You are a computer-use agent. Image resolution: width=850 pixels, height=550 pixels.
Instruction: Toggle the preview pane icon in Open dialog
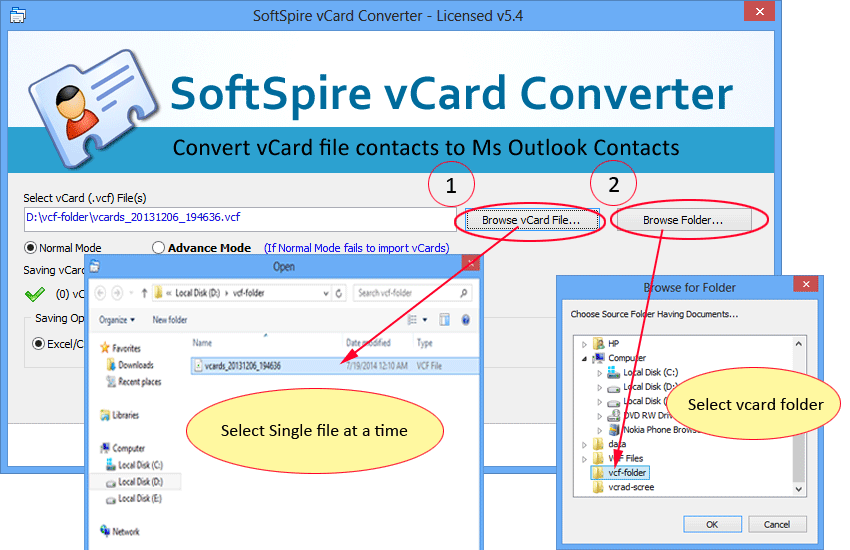445,320
